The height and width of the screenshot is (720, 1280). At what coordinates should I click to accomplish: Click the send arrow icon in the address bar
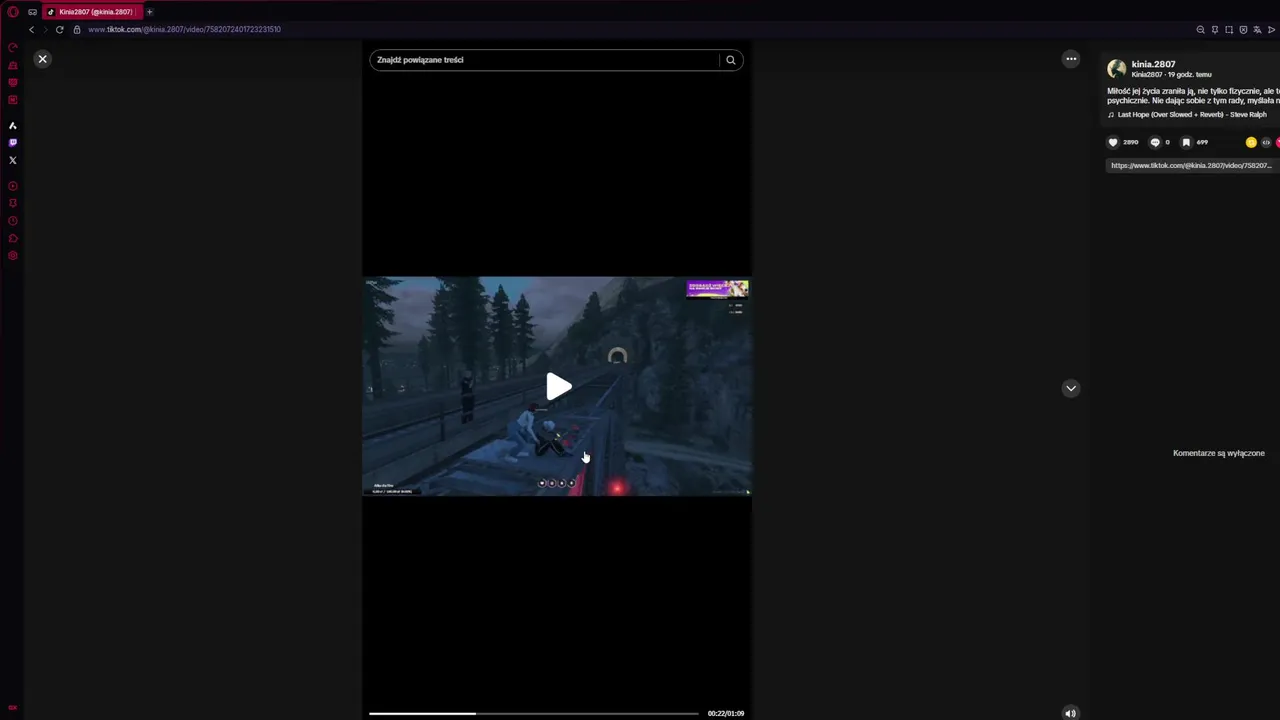pyautogui.click(x=1271, y=30)
